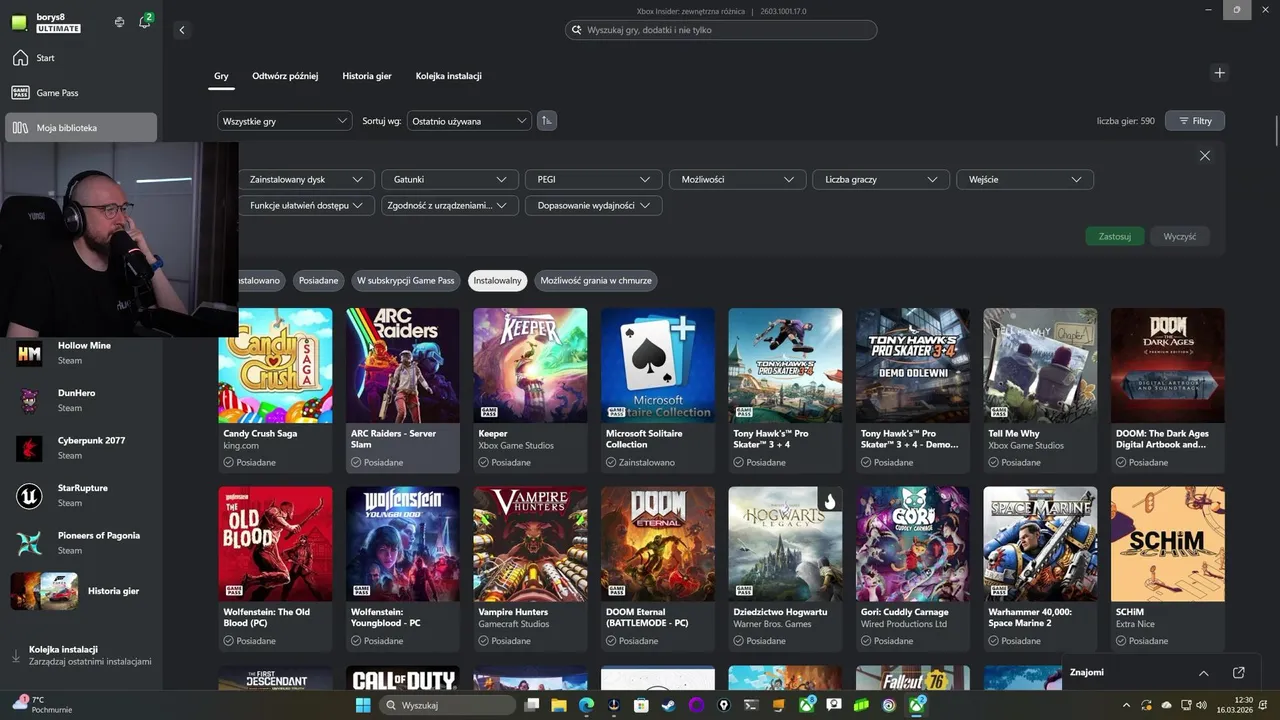The width and height of the screenshot is (1280, 720).
Task: Select StarRupture in sidebar list
Action: tap(81, 495)
